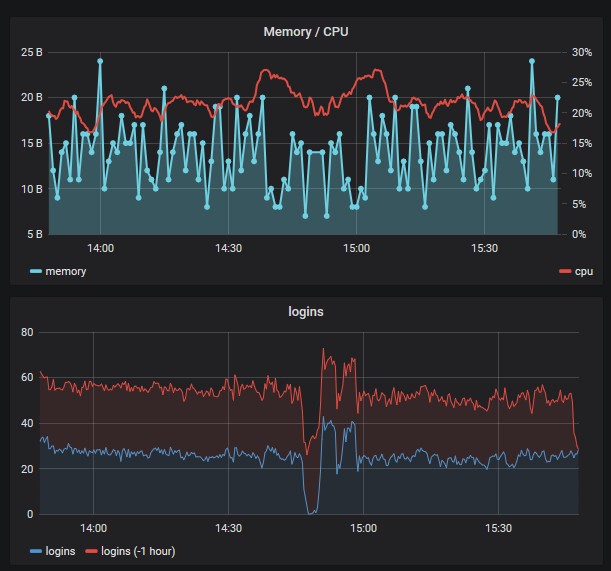This screenshot has width=611, height=571.
Task: Toggle the cpu series legend label
Action: click(583, 271)
